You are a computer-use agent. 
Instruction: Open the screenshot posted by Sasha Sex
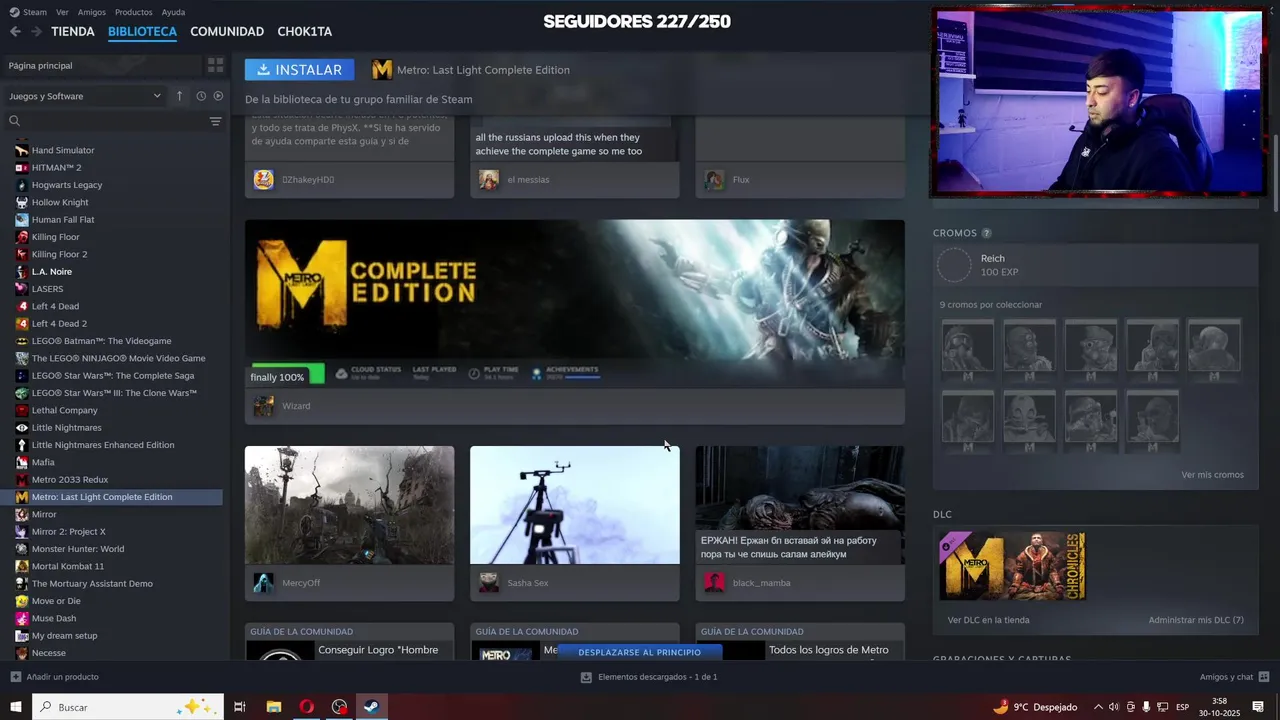pyautogui.click(x=575, y=505)
